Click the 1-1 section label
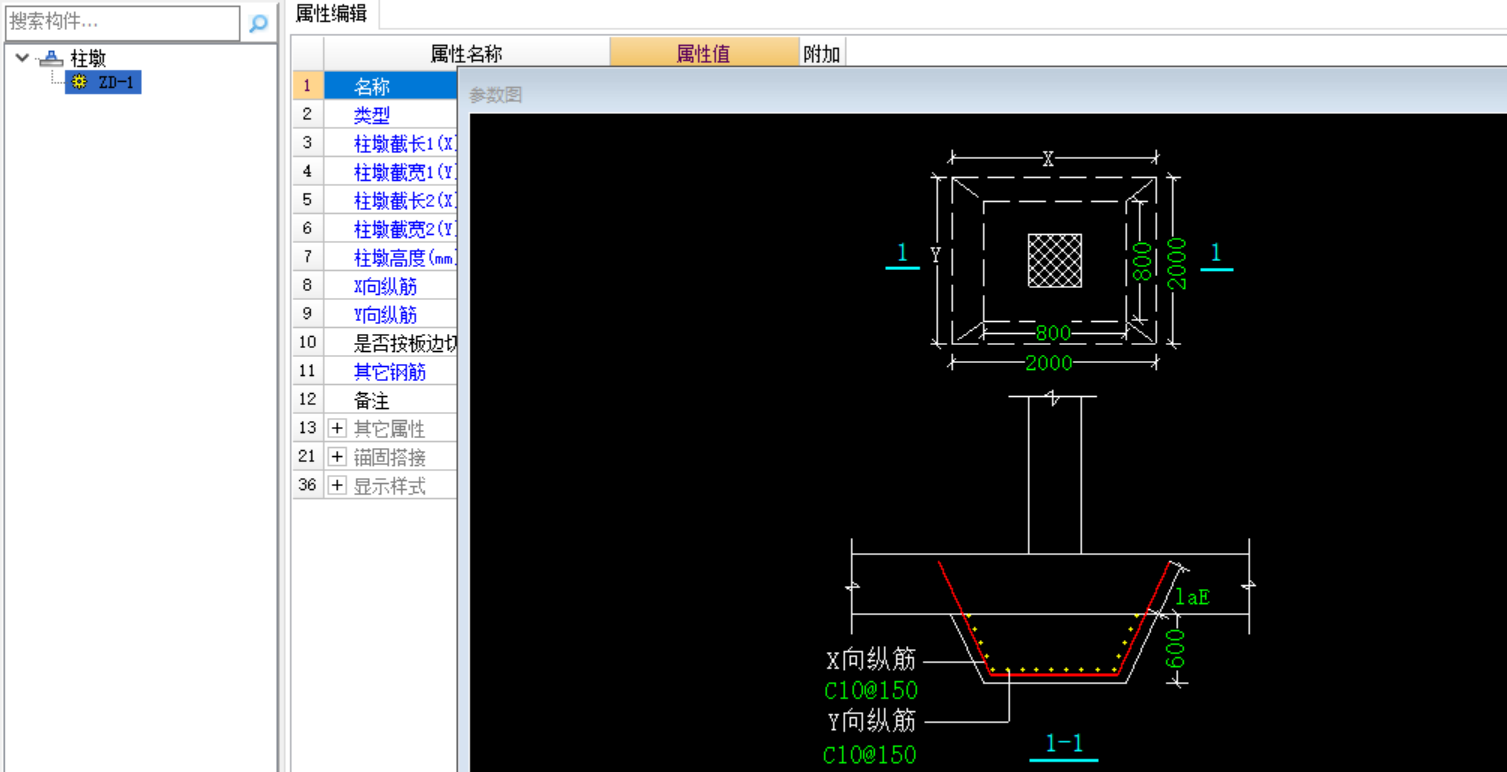 1064,743
